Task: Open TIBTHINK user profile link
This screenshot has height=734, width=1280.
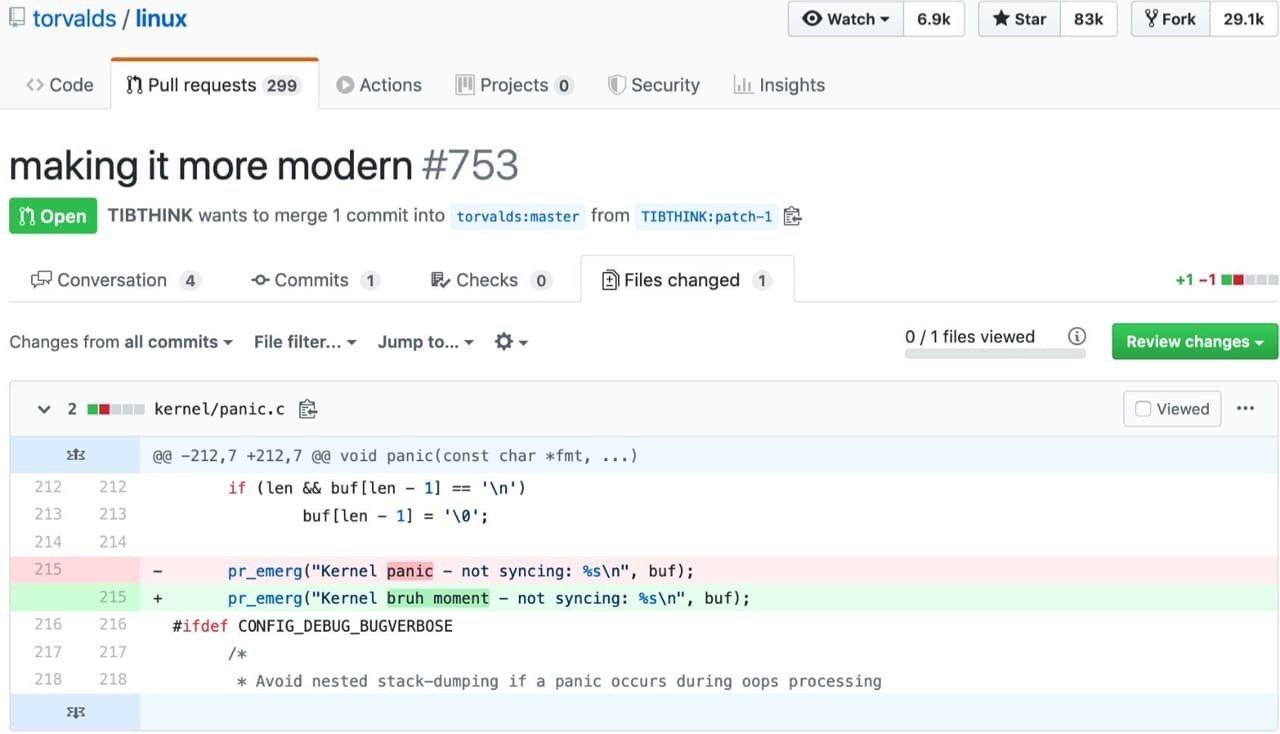Action: click(150, 215)
